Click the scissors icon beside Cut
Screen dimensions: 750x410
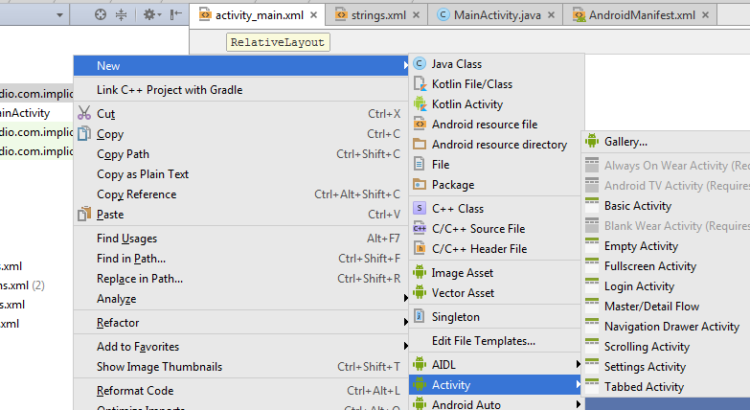click(84, 114)
